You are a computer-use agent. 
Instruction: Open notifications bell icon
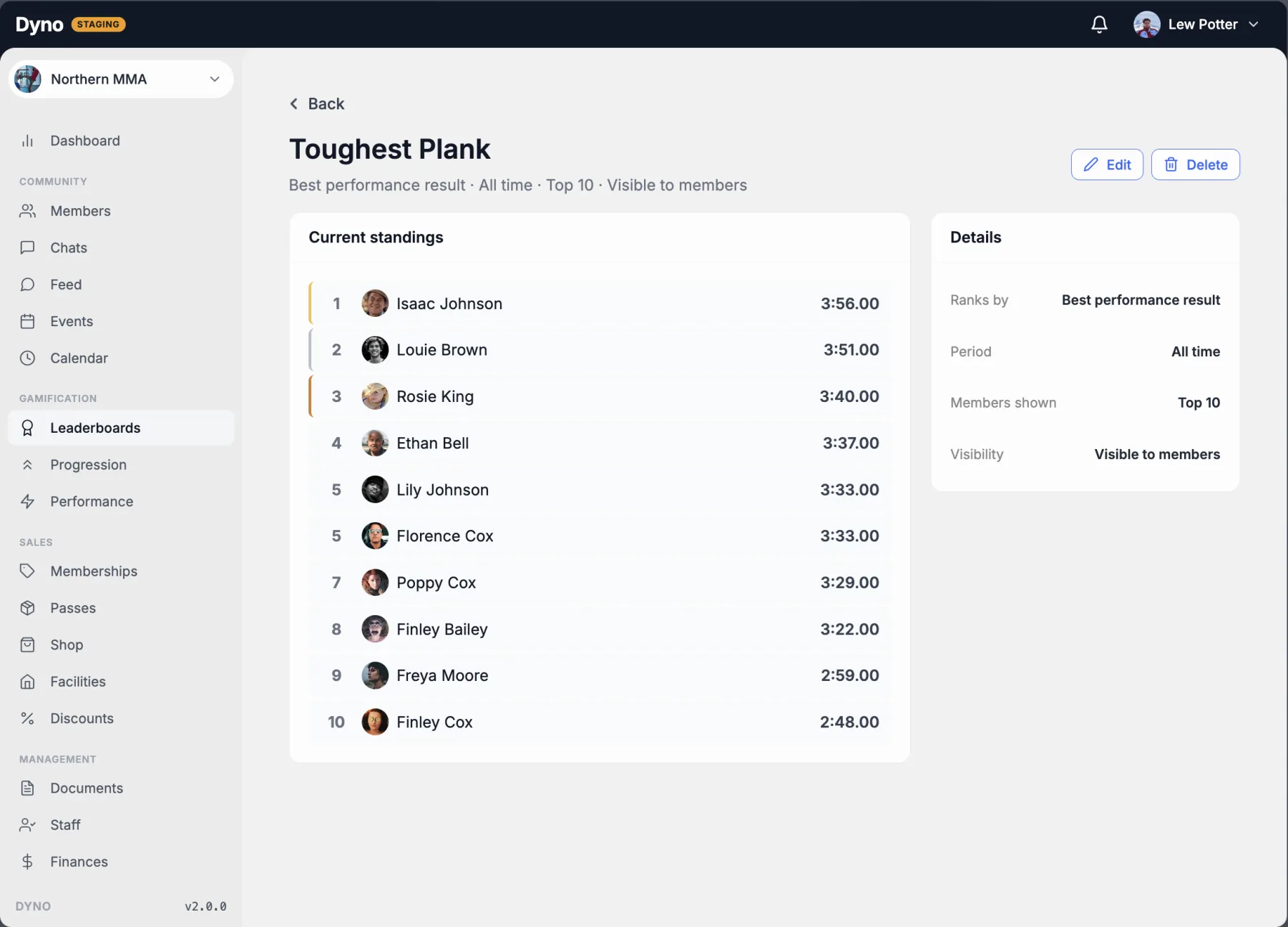(1099, 24)
